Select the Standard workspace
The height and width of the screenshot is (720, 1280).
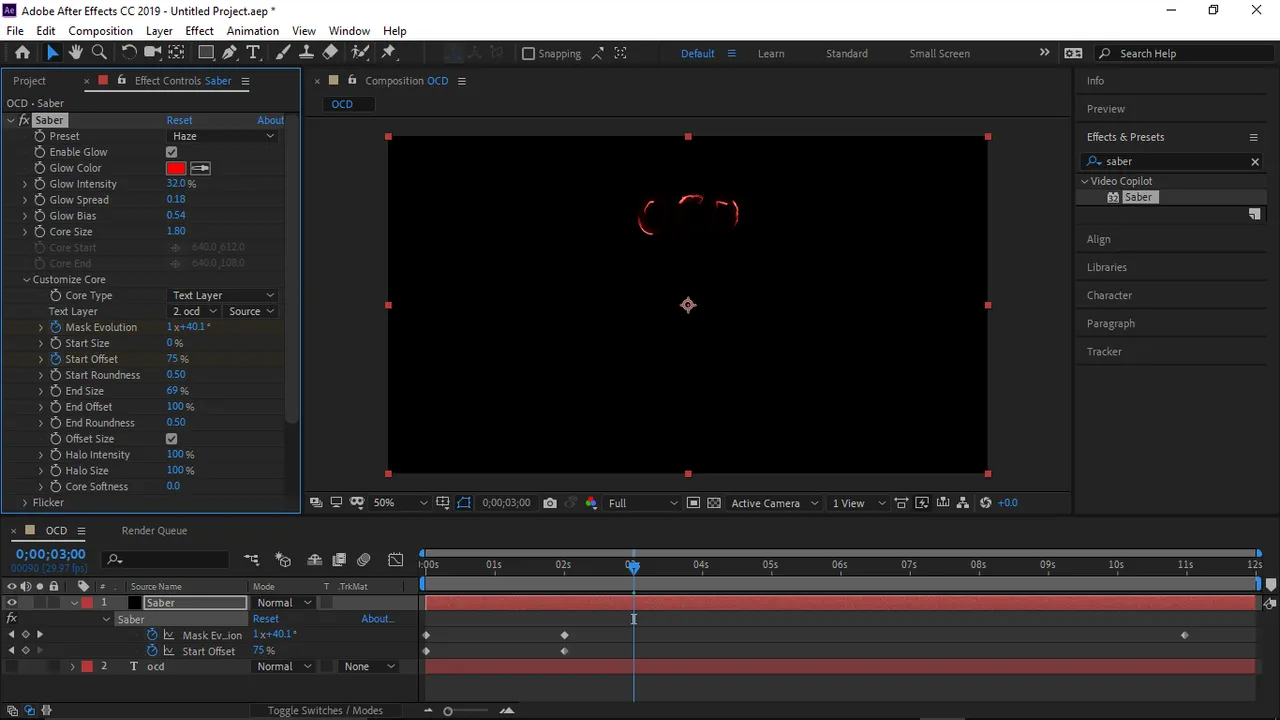846,54
